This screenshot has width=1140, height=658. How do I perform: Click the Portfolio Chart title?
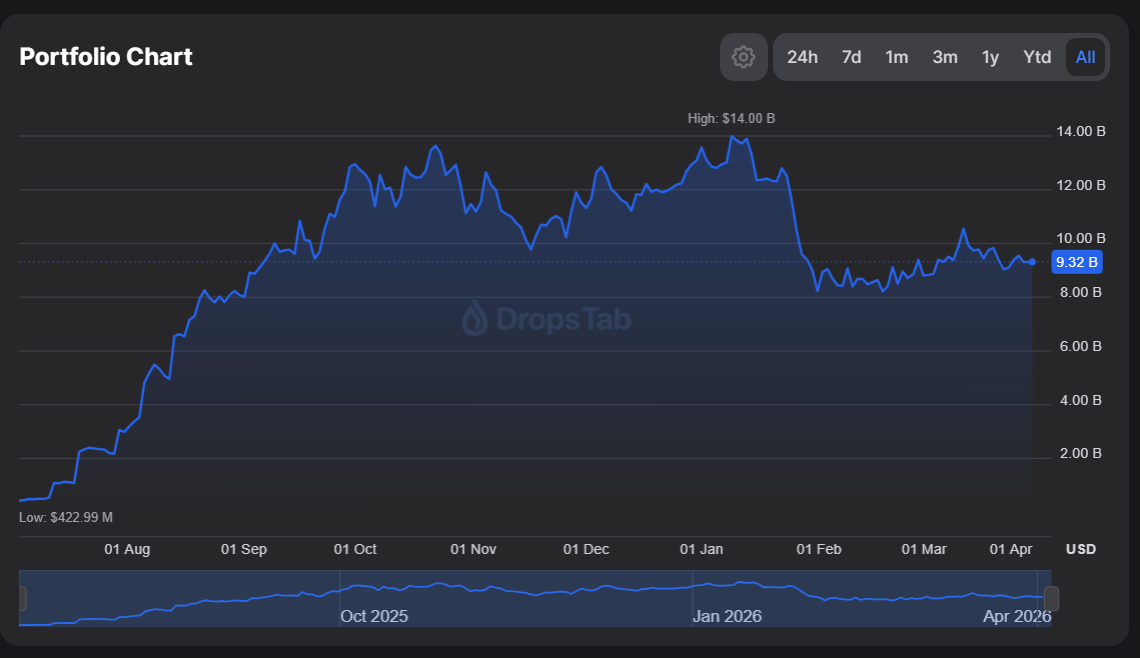pos(106,57)
